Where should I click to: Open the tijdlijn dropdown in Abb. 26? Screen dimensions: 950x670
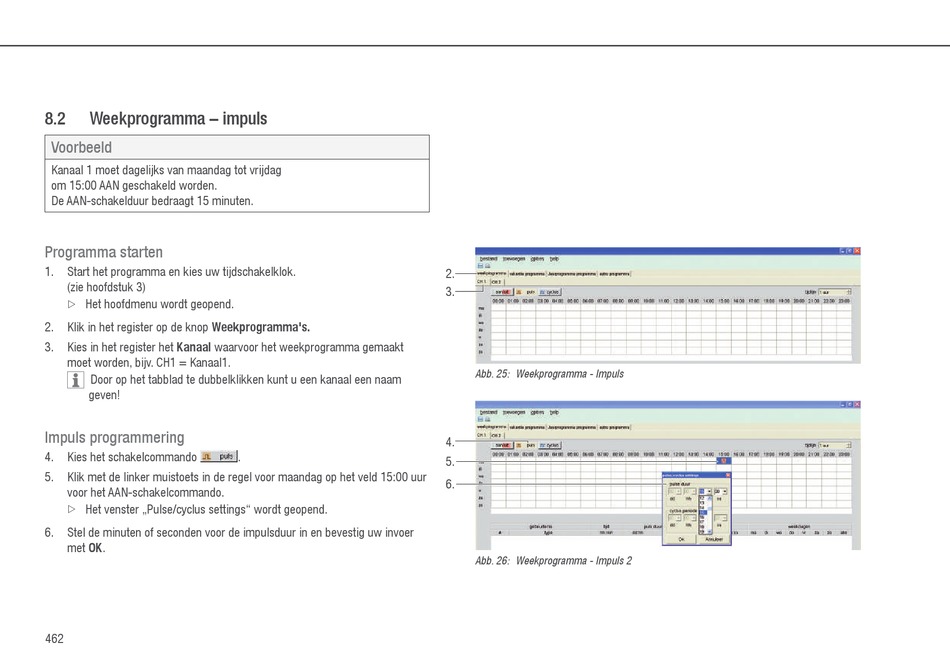coord(835,445)
